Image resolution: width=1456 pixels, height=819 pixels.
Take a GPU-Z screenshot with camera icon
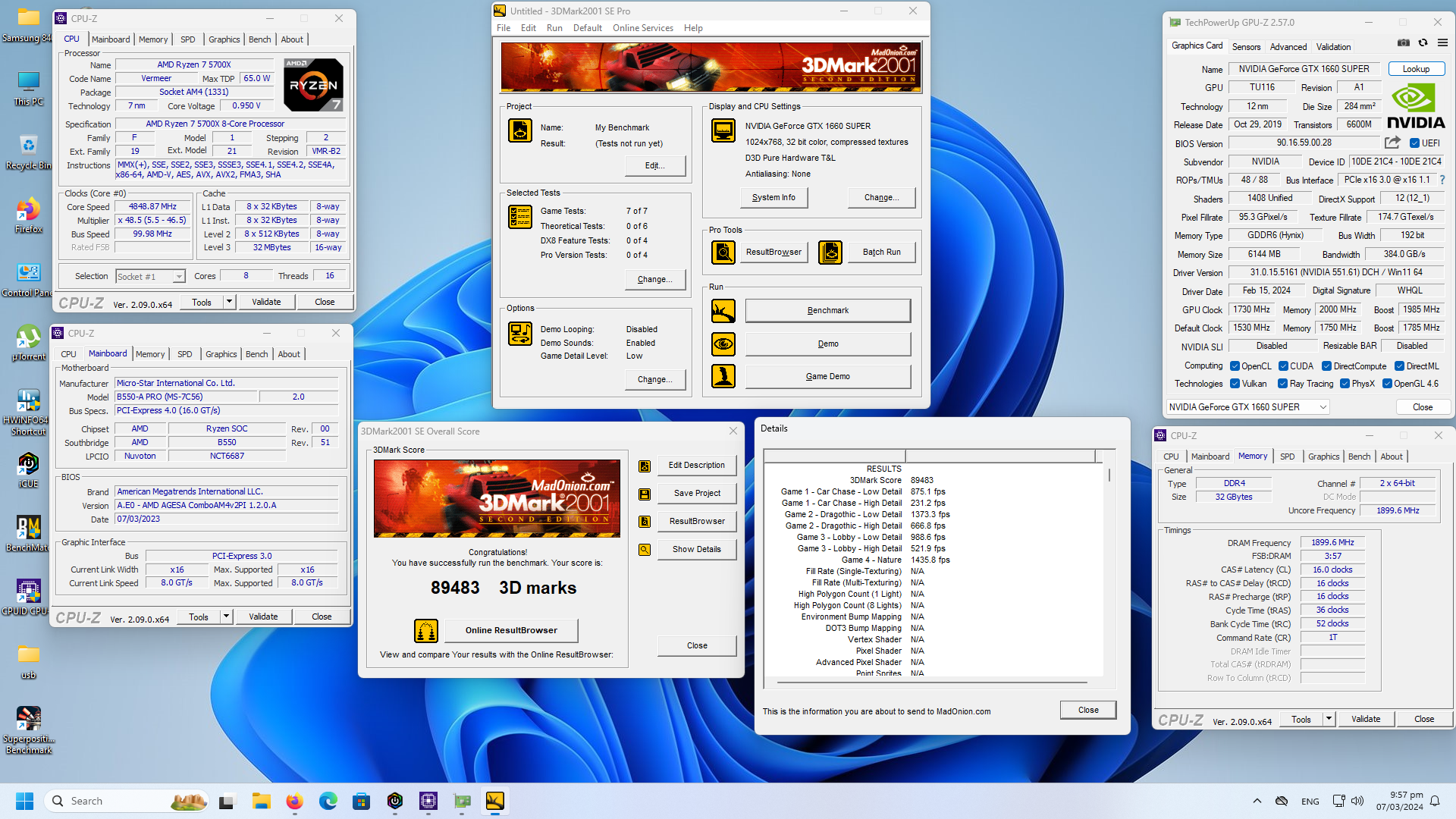coord(1404,42)
